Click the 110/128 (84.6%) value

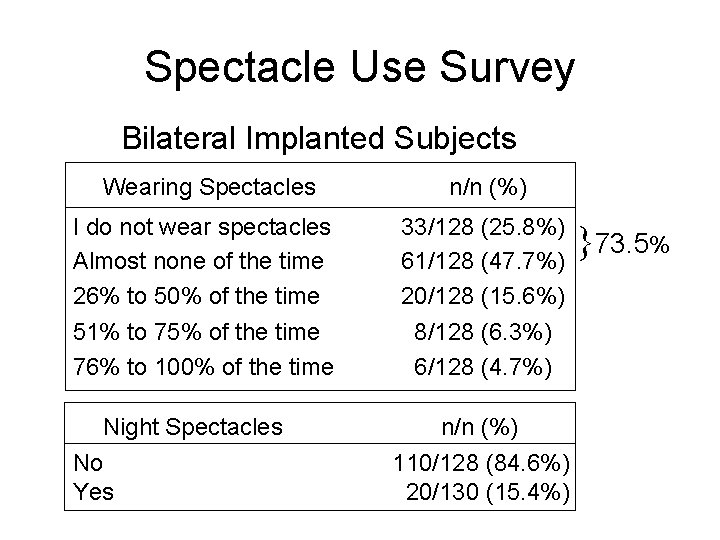(482, 463)
